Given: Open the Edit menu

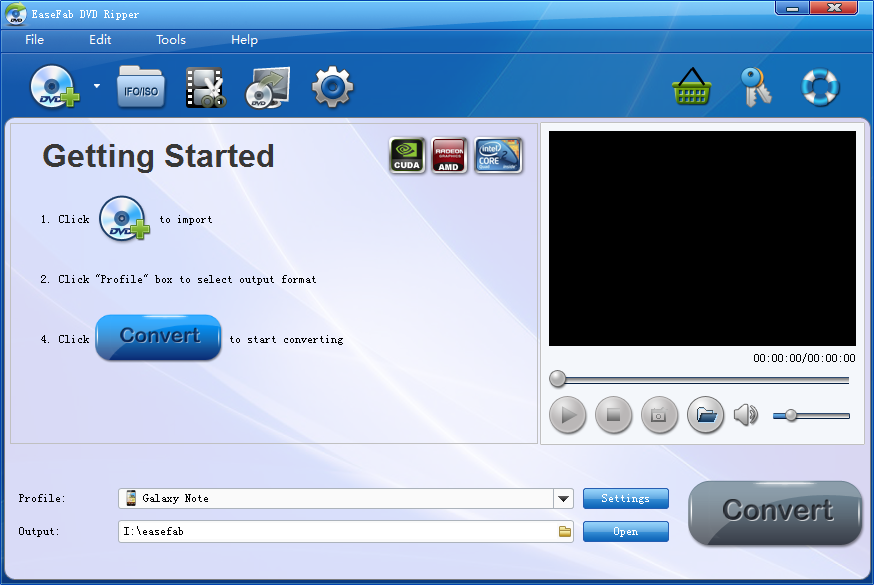Looking at the screenshot, I should [x=100, y=40].
